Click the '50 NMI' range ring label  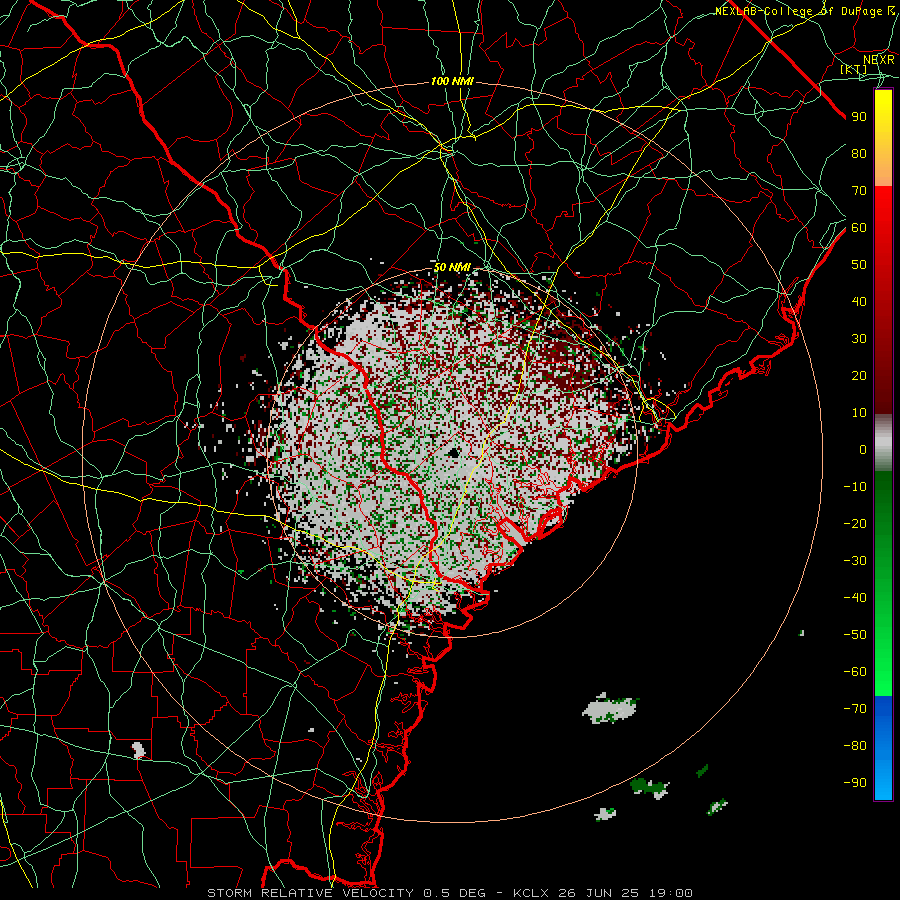(452, 267)
